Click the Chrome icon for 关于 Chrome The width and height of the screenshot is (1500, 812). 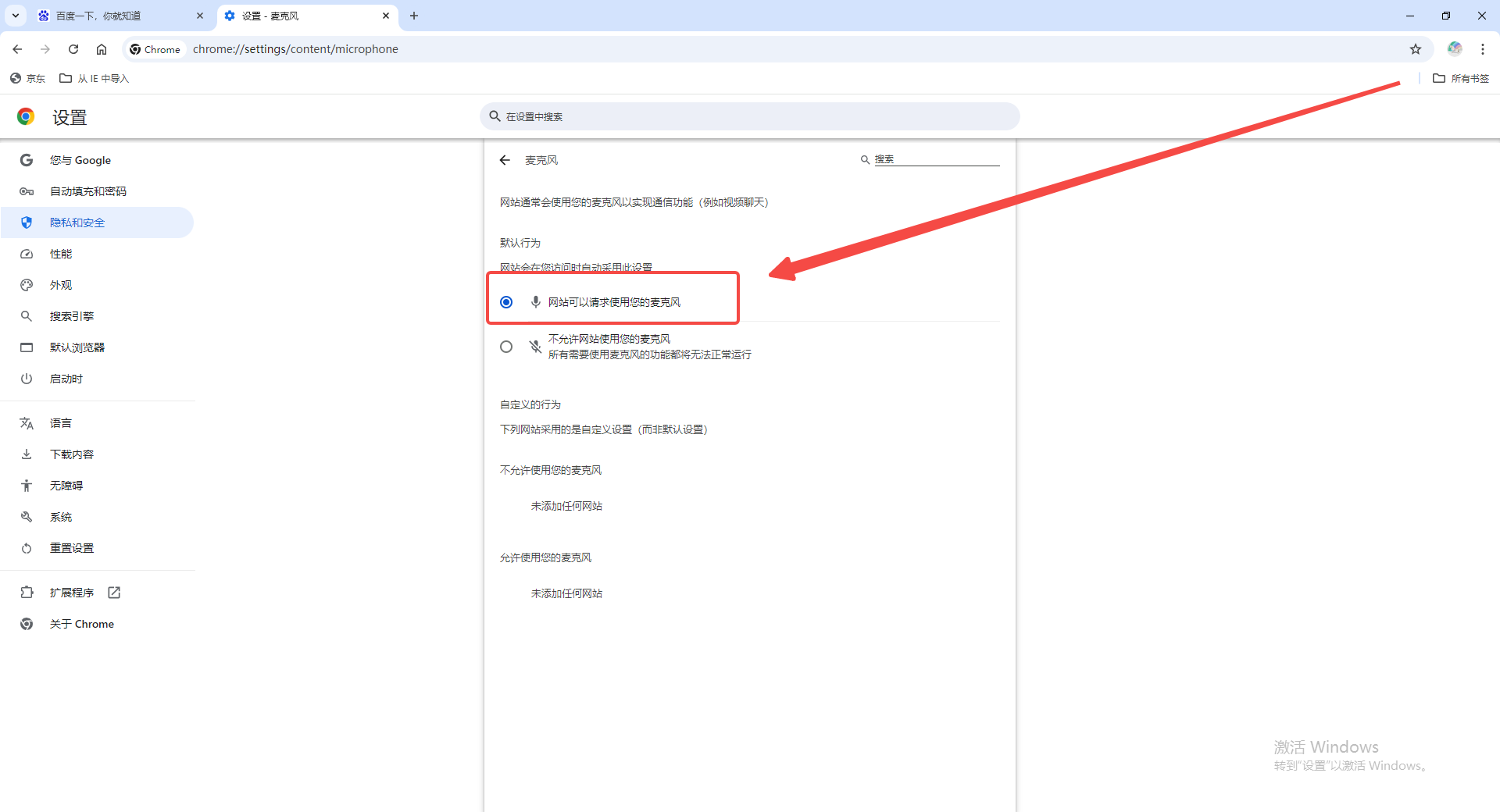(x=27, y=624)
